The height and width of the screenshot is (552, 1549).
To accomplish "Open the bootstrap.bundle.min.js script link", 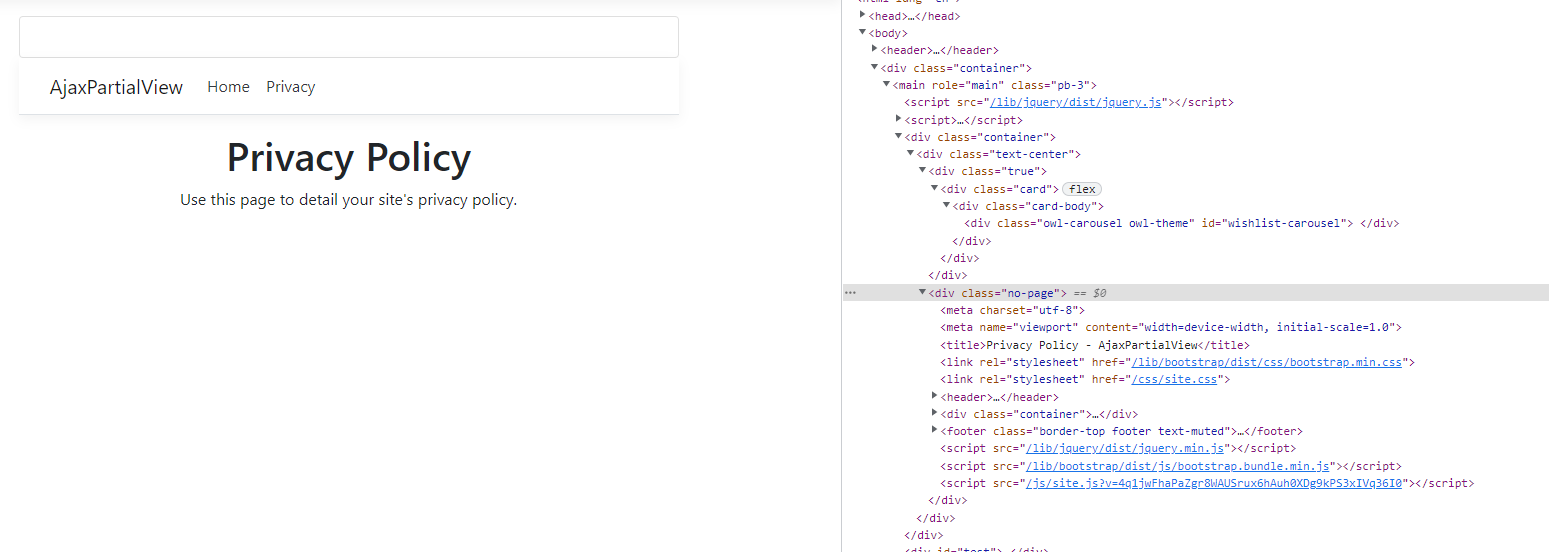I will [x=1178, y=466].
